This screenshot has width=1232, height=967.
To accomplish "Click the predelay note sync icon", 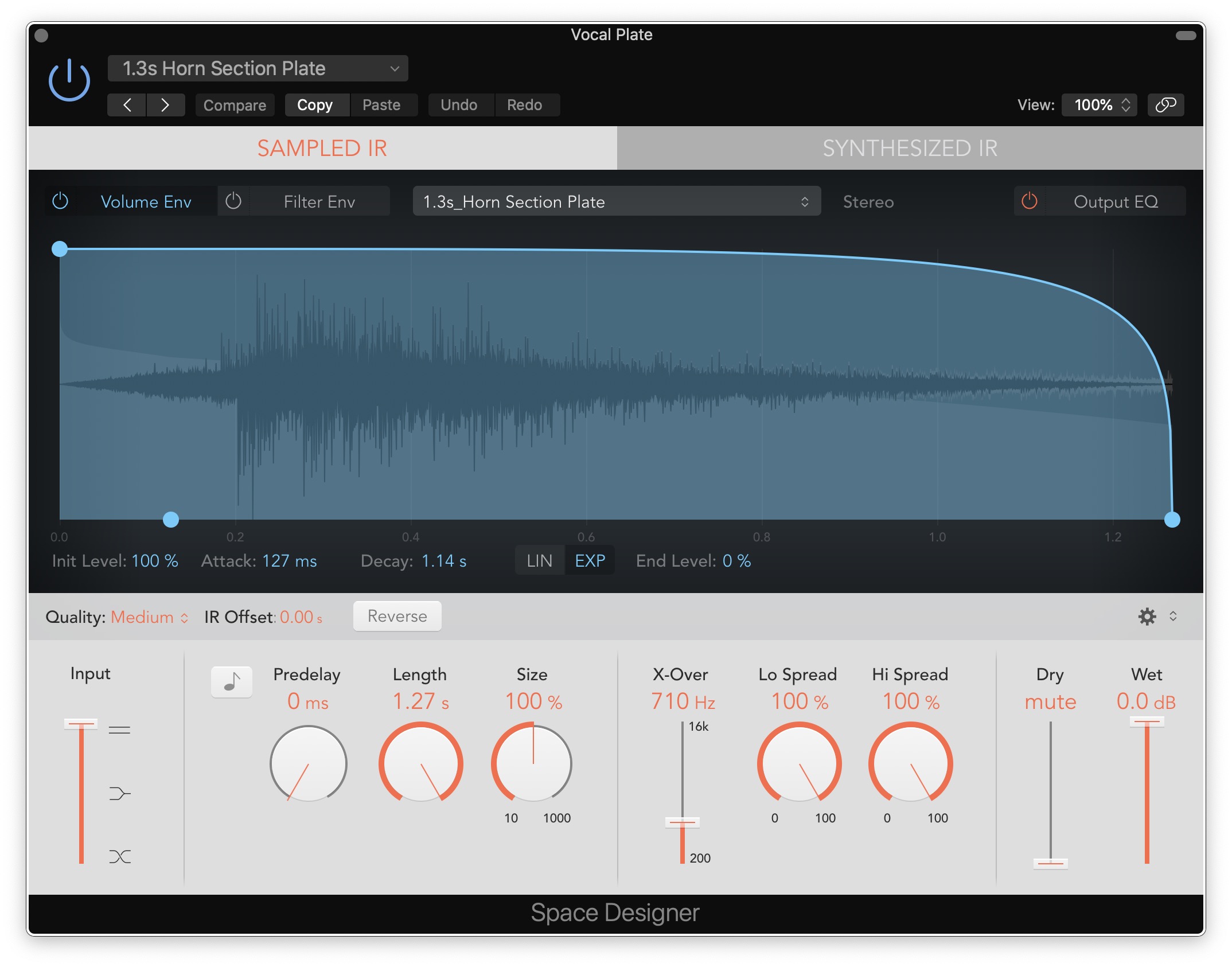I will pyautogui.click(x=232, y=682).
